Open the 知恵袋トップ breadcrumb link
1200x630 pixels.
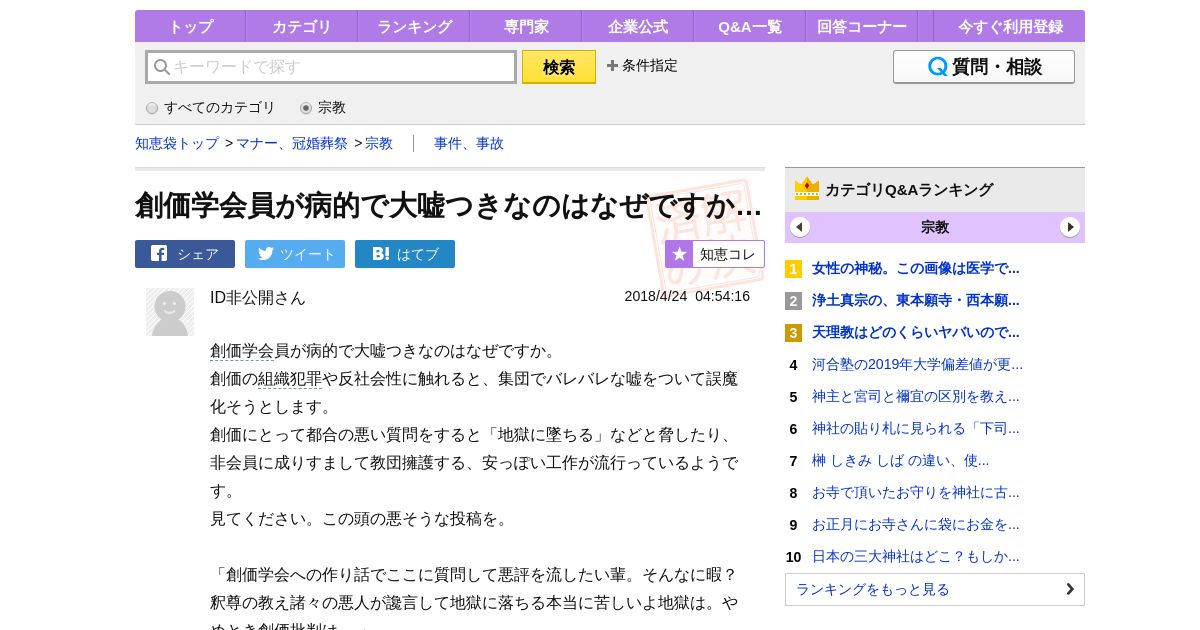tap(177, 143)
